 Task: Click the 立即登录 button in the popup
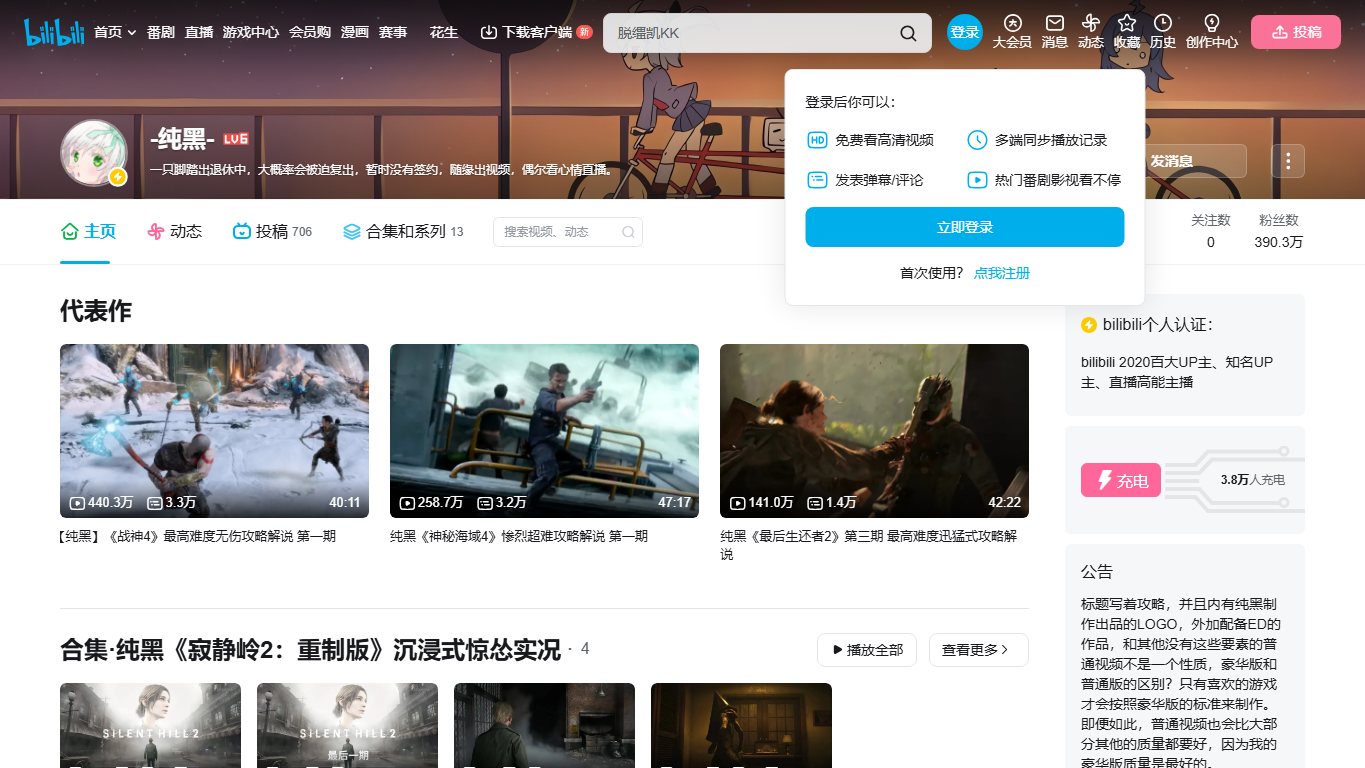[x=965, y=227]
